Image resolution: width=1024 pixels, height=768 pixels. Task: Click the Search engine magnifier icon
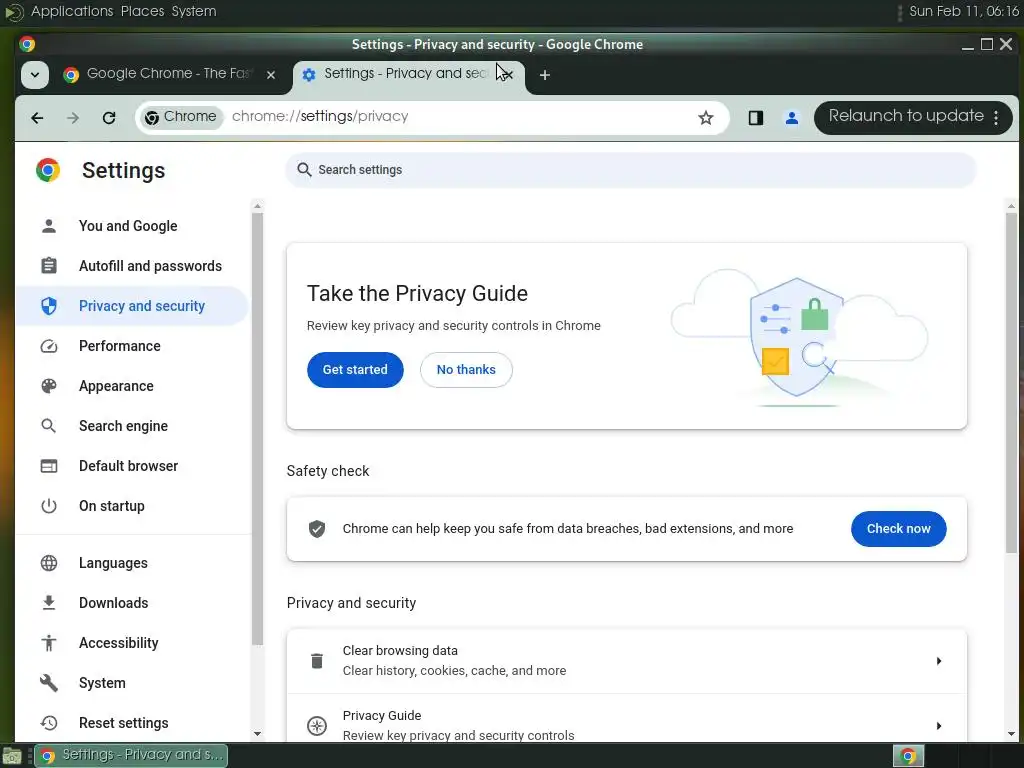(x=49, y=426)
